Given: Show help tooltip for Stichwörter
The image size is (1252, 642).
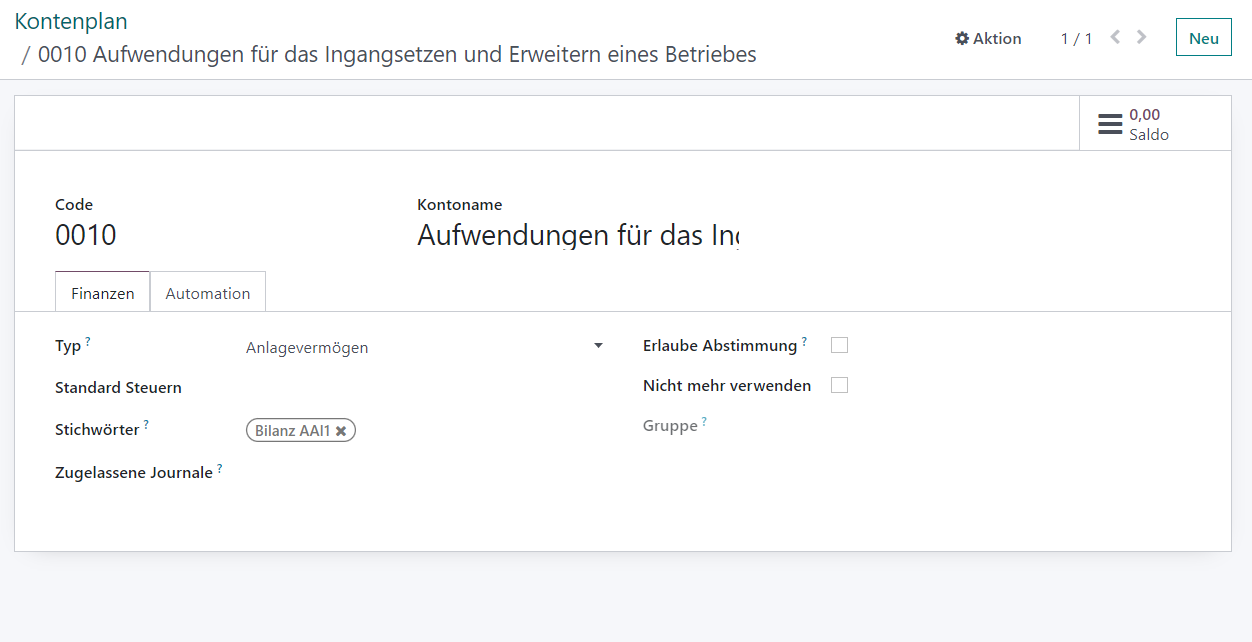Looking at the screenshot, I should [146, 424].
